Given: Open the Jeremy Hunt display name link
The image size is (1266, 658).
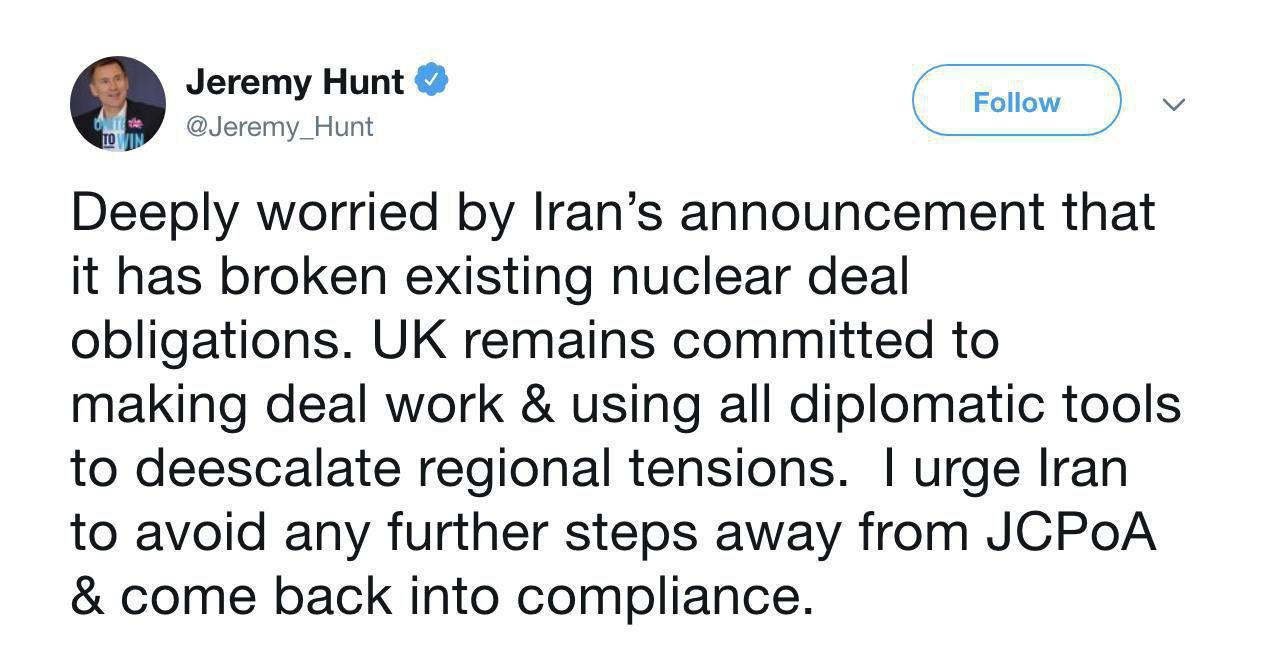Looking at the screenshot, I should 295,82.
